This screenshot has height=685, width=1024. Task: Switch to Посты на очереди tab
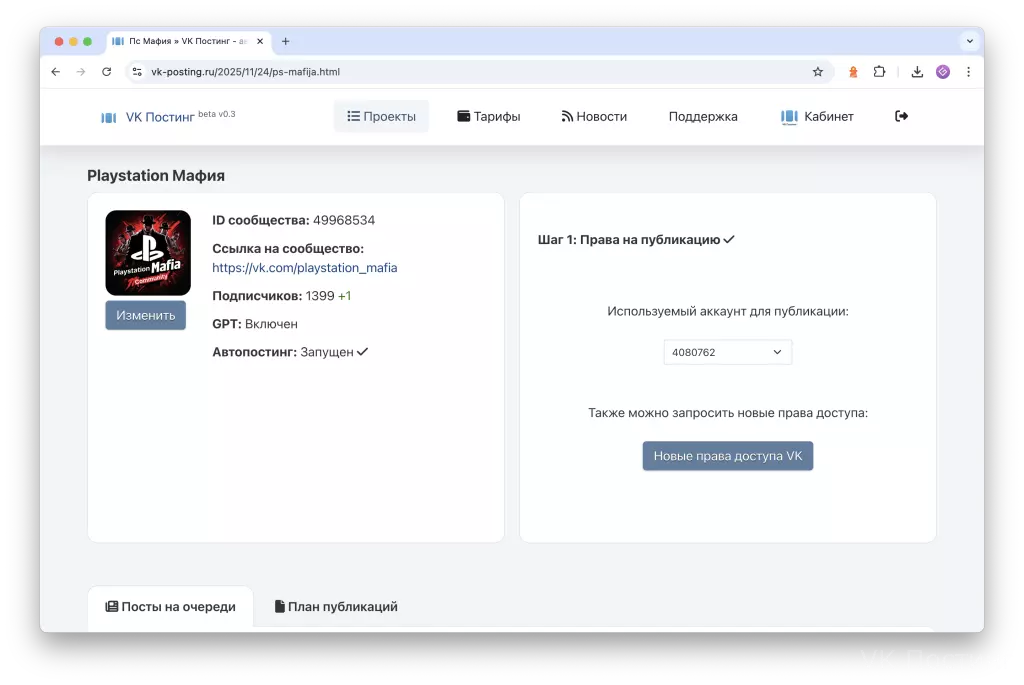point(170,607)
